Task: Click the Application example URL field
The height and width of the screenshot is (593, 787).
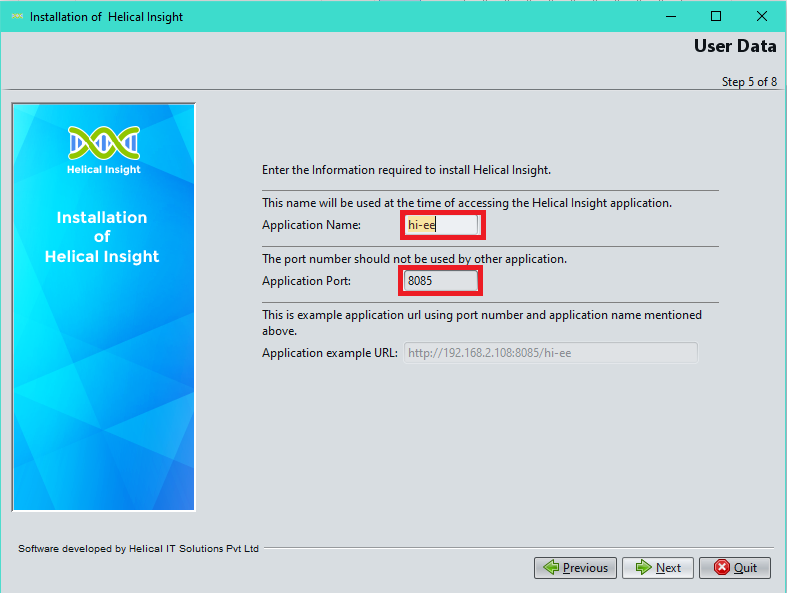Action: [x=551, y=353]
